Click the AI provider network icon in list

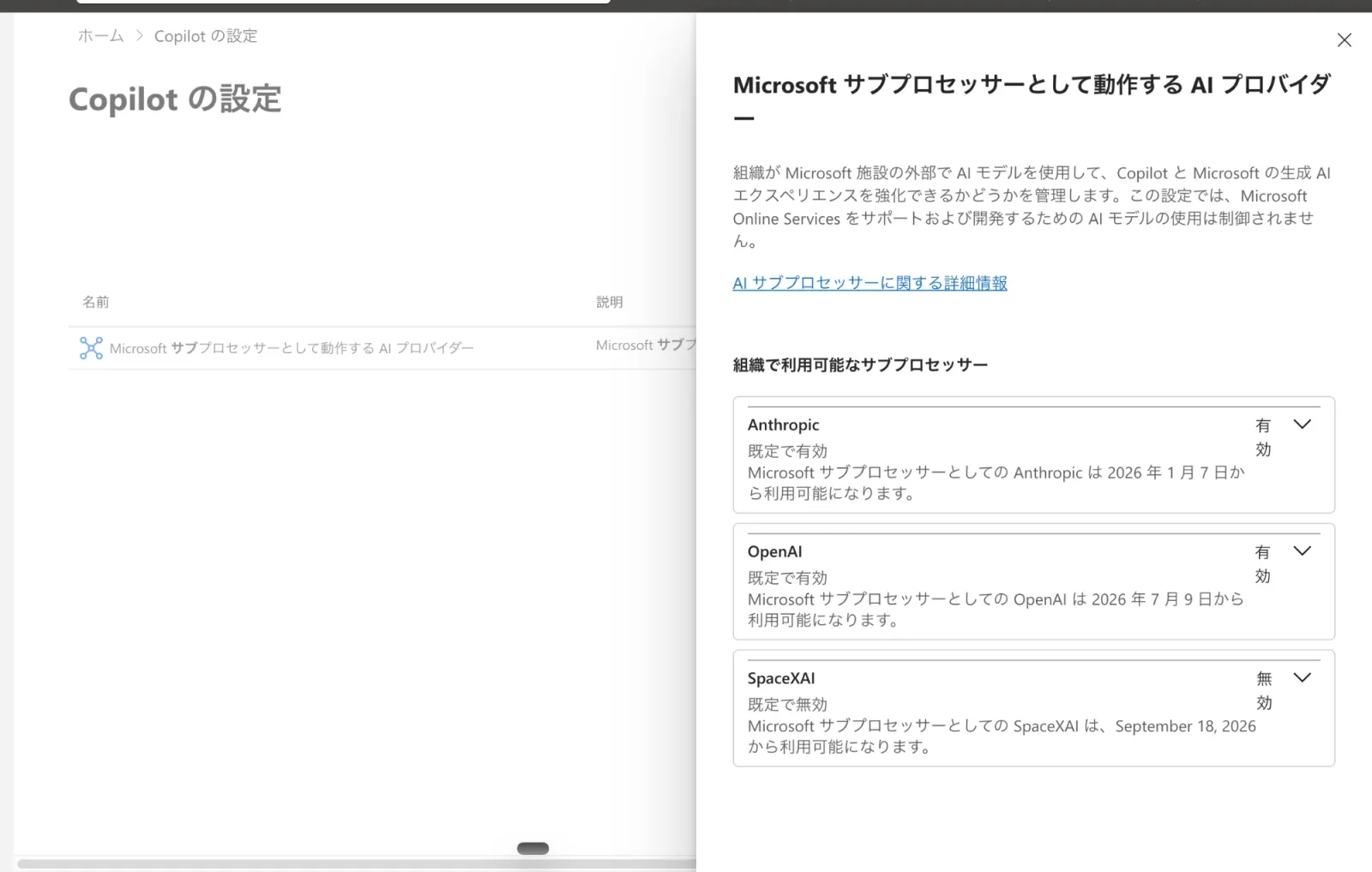tap(91, 348)
